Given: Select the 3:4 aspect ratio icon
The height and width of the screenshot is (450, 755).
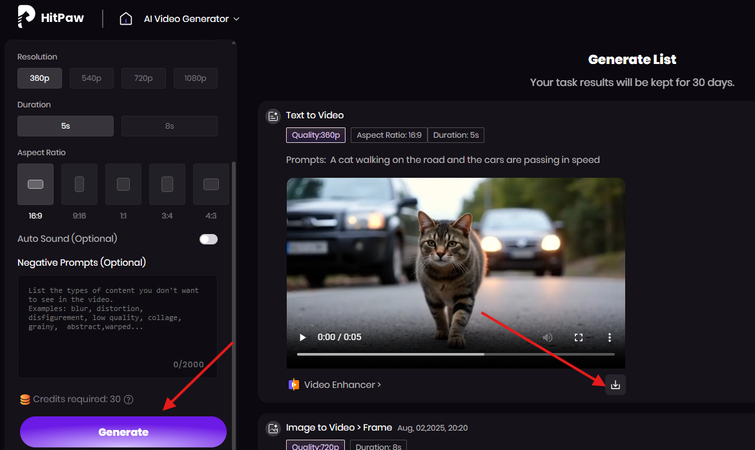Looking at the screenshot, I should pos(167,184).
